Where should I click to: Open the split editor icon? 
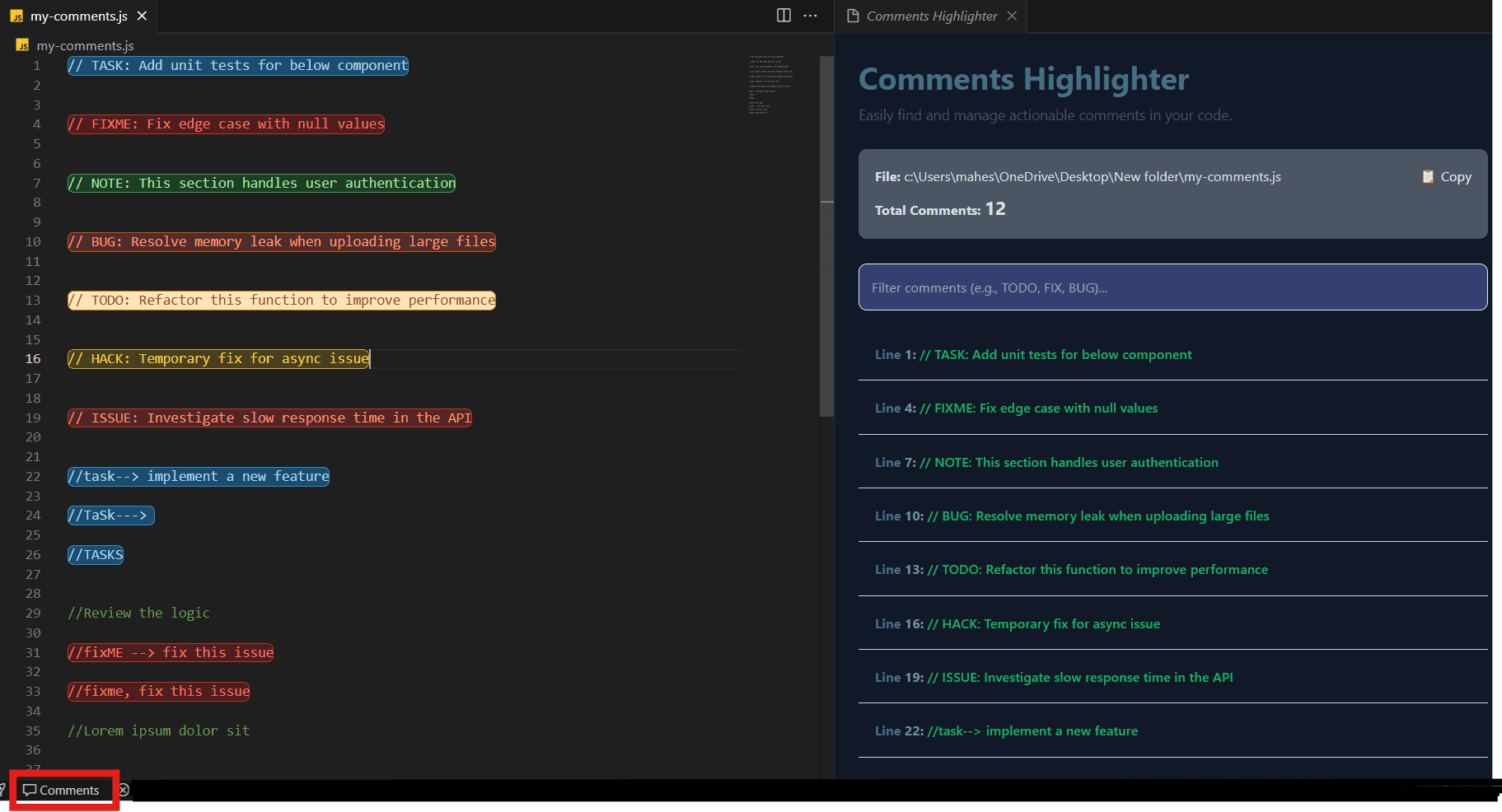(x=781, y=15)
